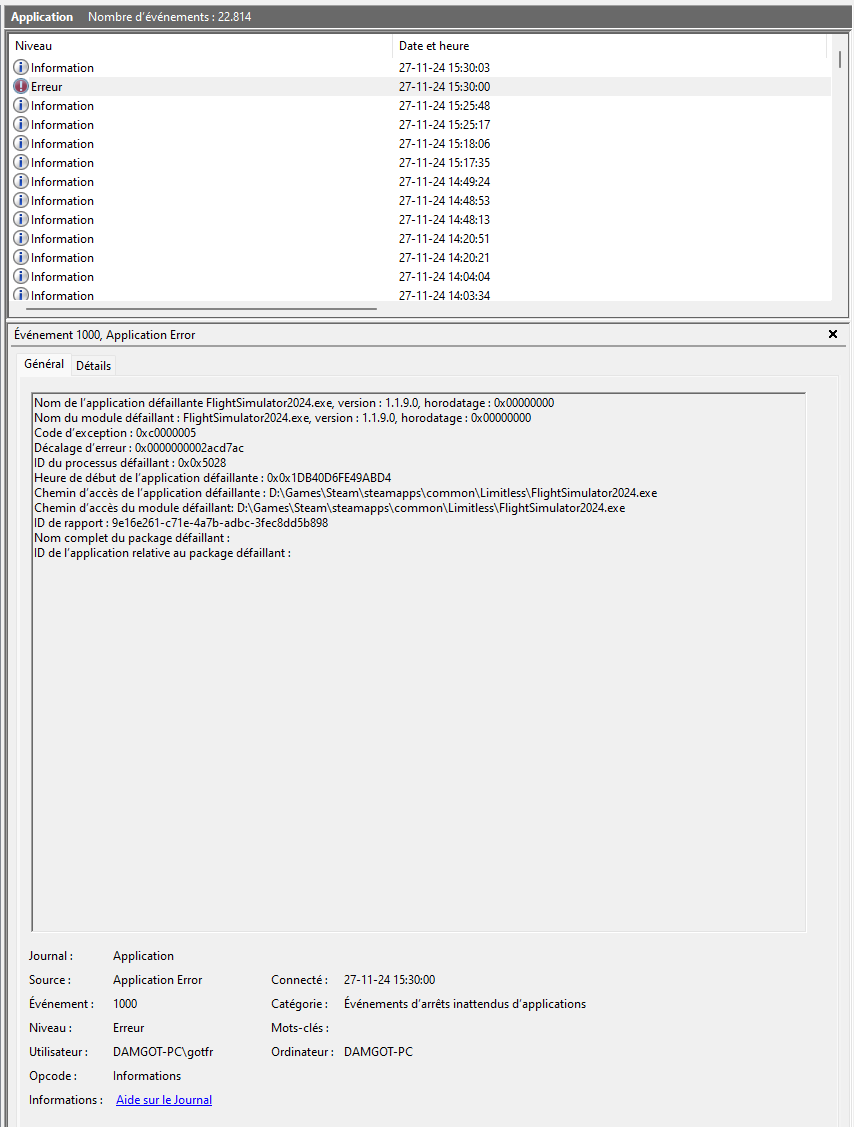The width and height of the screenshot is (854, 1127).
Task: Click the Événement value '1000'
Action: [125, 1004]
